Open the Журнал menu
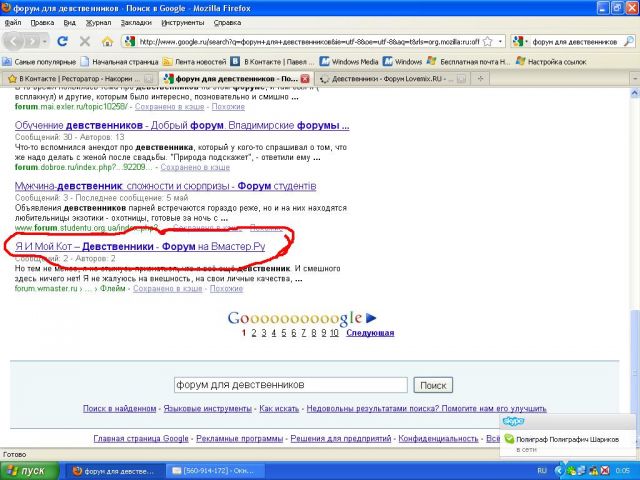 (100, 21)
